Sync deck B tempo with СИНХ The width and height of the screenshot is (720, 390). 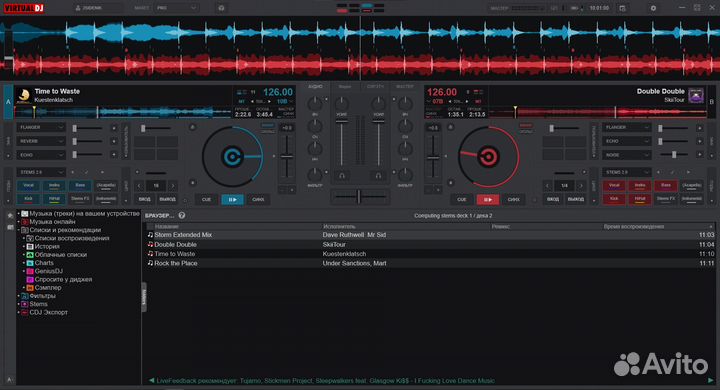tap(513, 199)
